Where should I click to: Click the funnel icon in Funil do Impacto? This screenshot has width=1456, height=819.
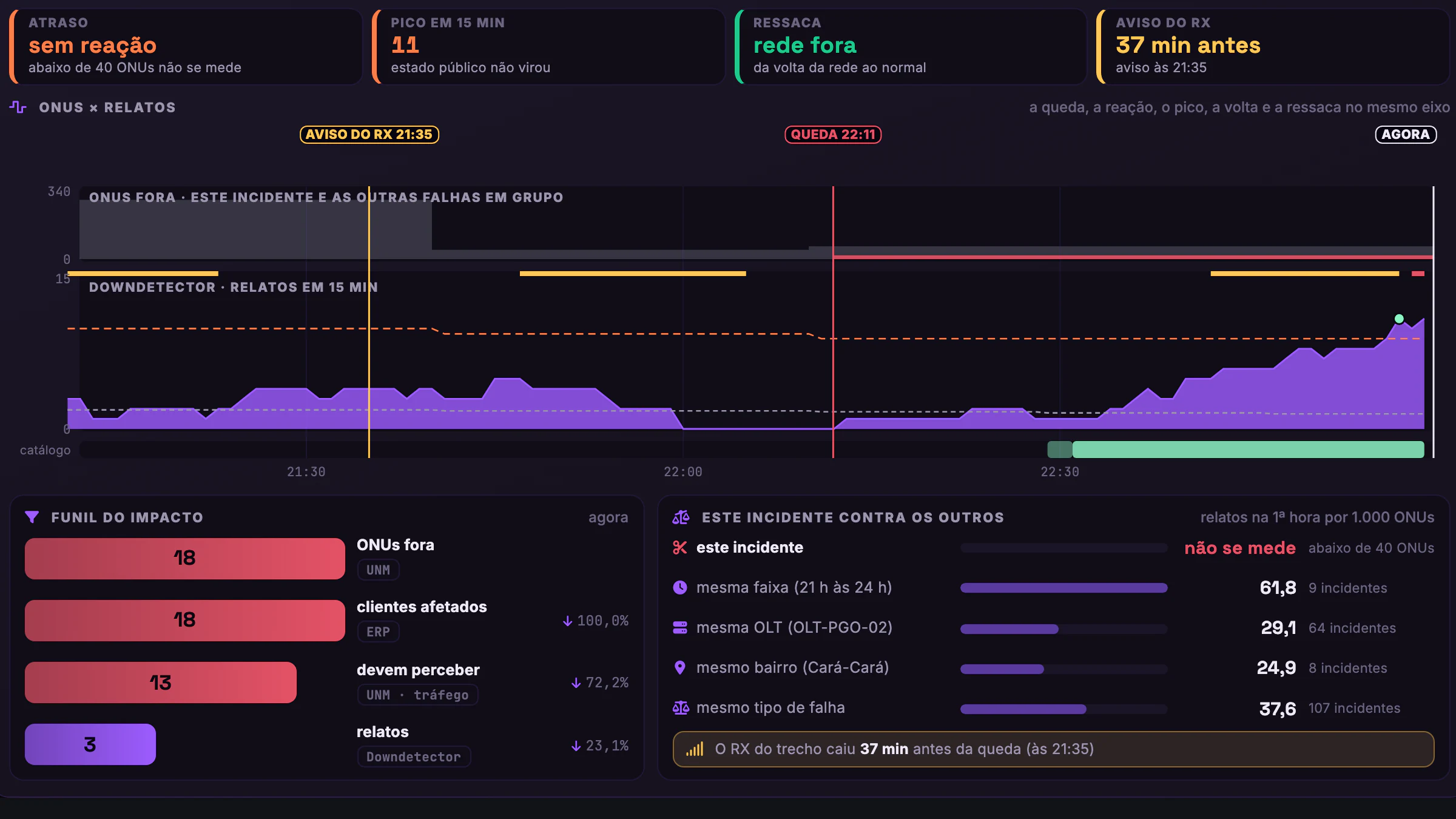(x=32, y=517)
